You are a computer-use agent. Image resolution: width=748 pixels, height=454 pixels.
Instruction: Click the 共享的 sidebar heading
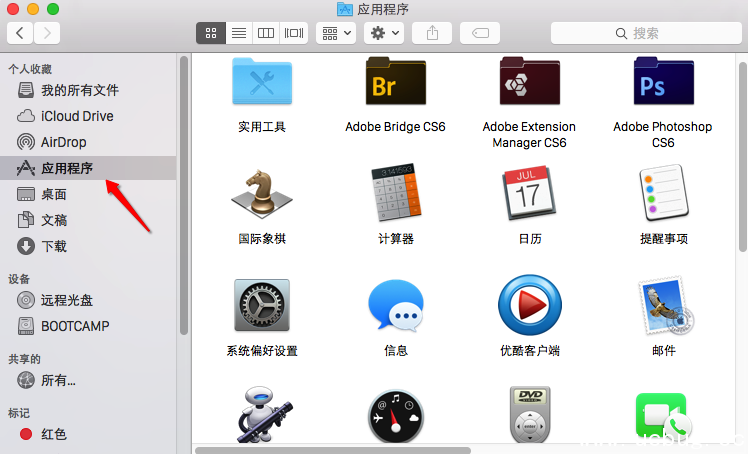(24, 359)
